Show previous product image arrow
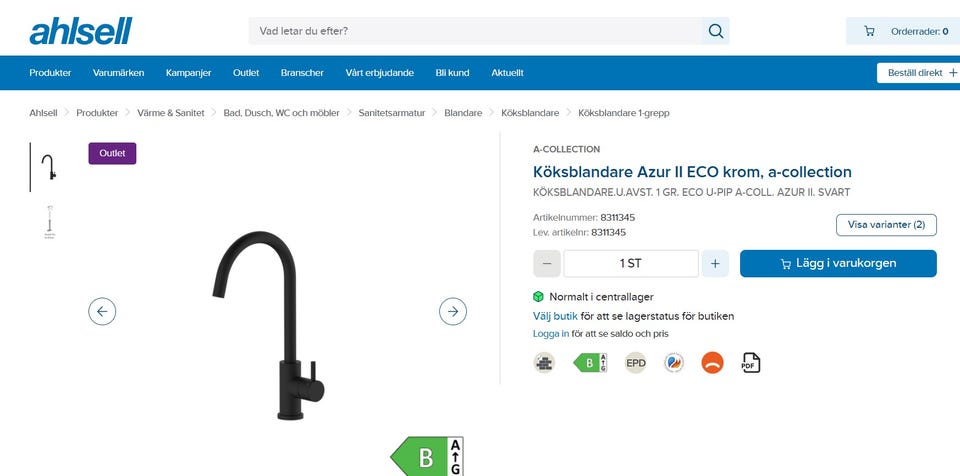 pyautogui.click(x=102, y=311)
